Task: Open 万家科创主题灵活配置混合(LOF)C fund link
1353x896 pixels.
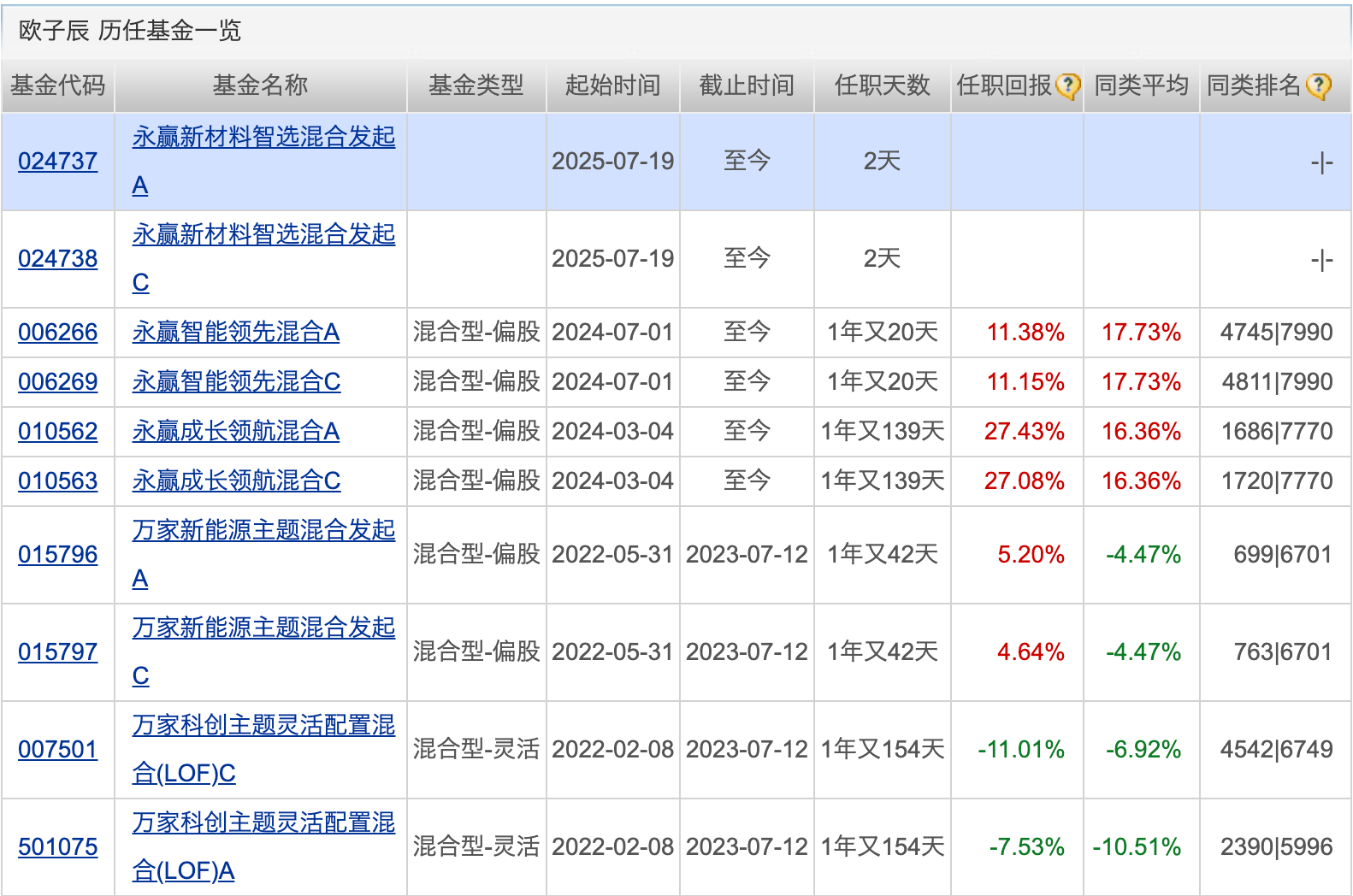Action: (x=263, y=749)
